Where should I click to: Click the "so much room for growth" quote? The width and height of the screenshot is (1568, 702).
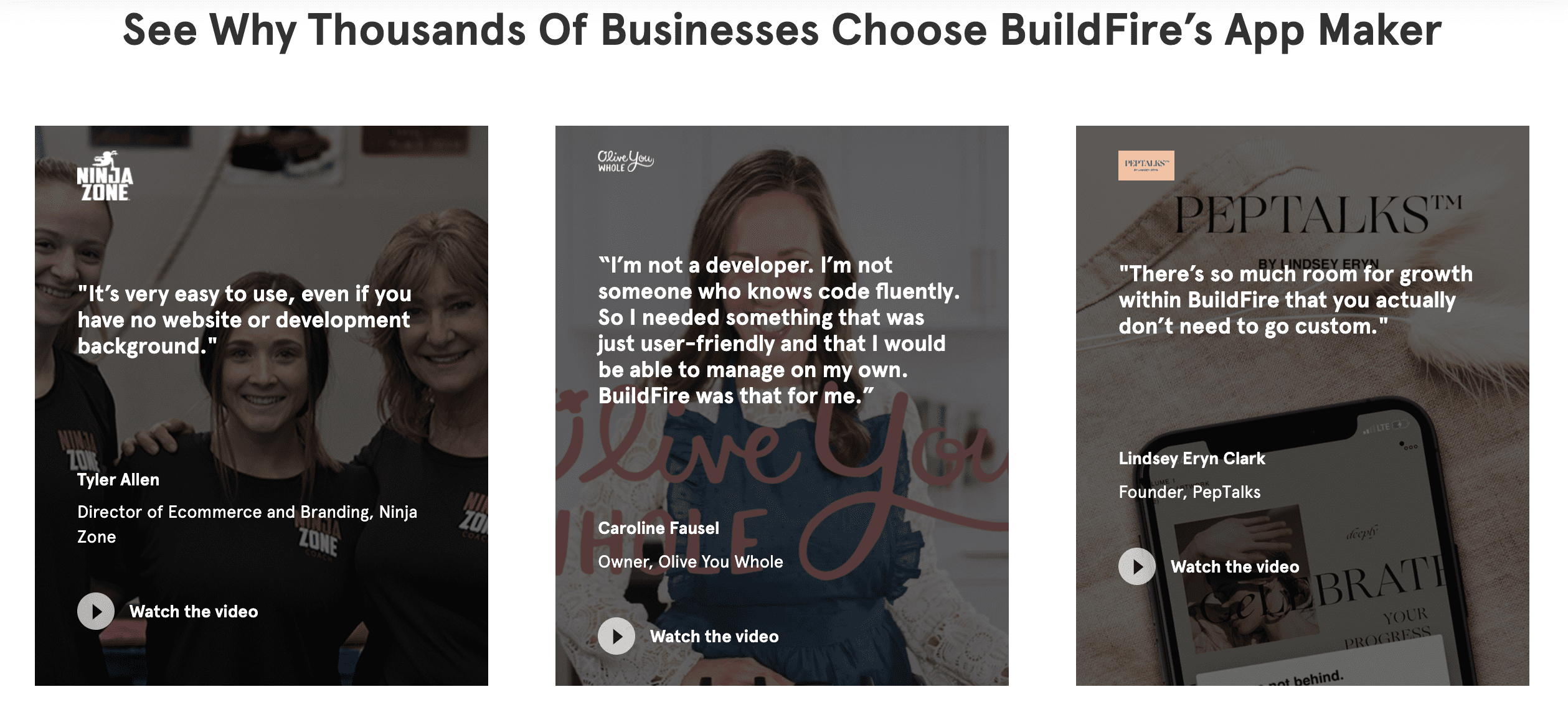tap(1295, 300)
